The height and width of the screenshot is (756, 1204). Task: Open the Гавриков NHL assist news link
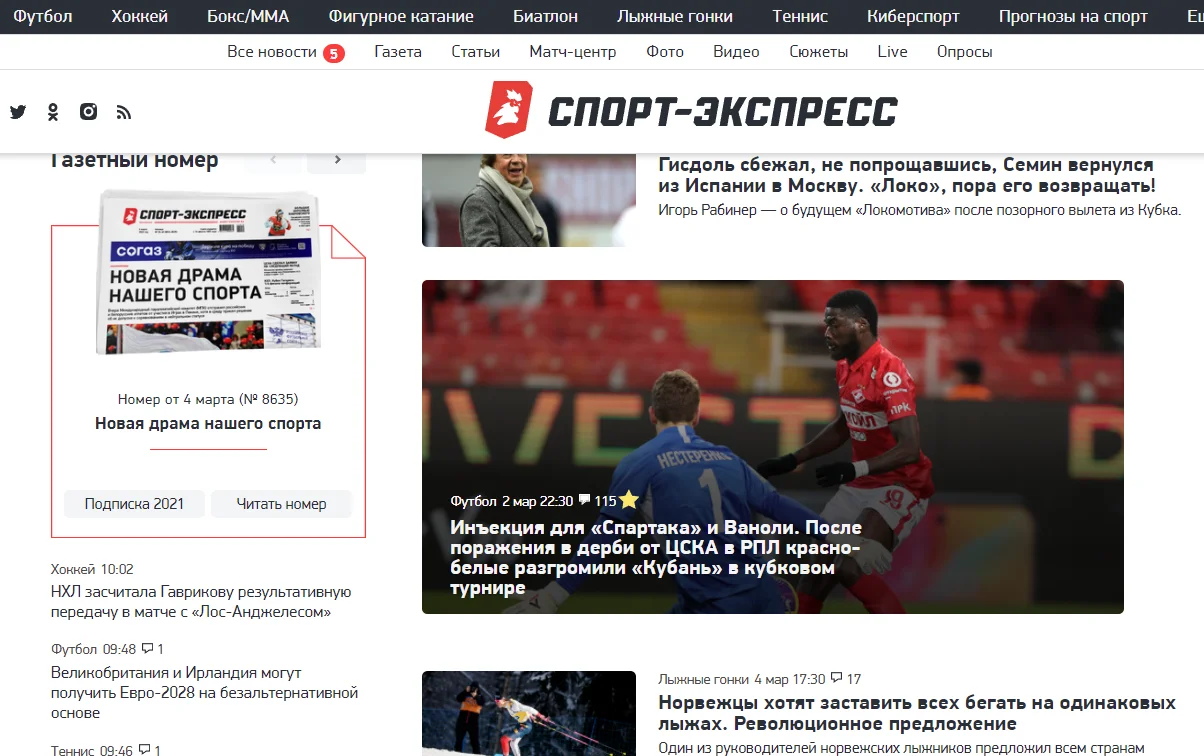pos(200,602)
